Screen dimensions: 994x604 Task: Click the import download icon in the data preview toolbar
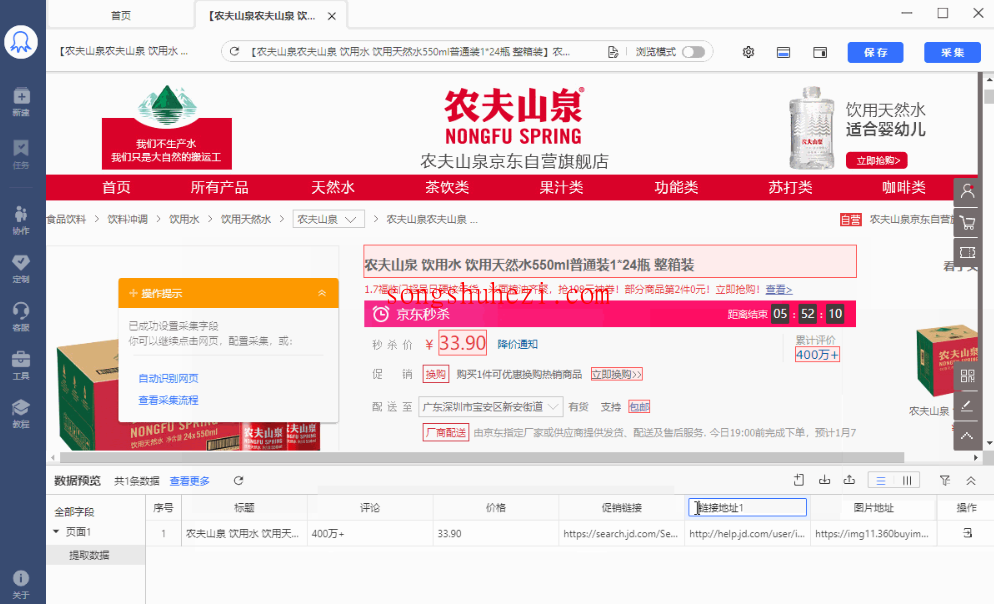coord(824,480)
